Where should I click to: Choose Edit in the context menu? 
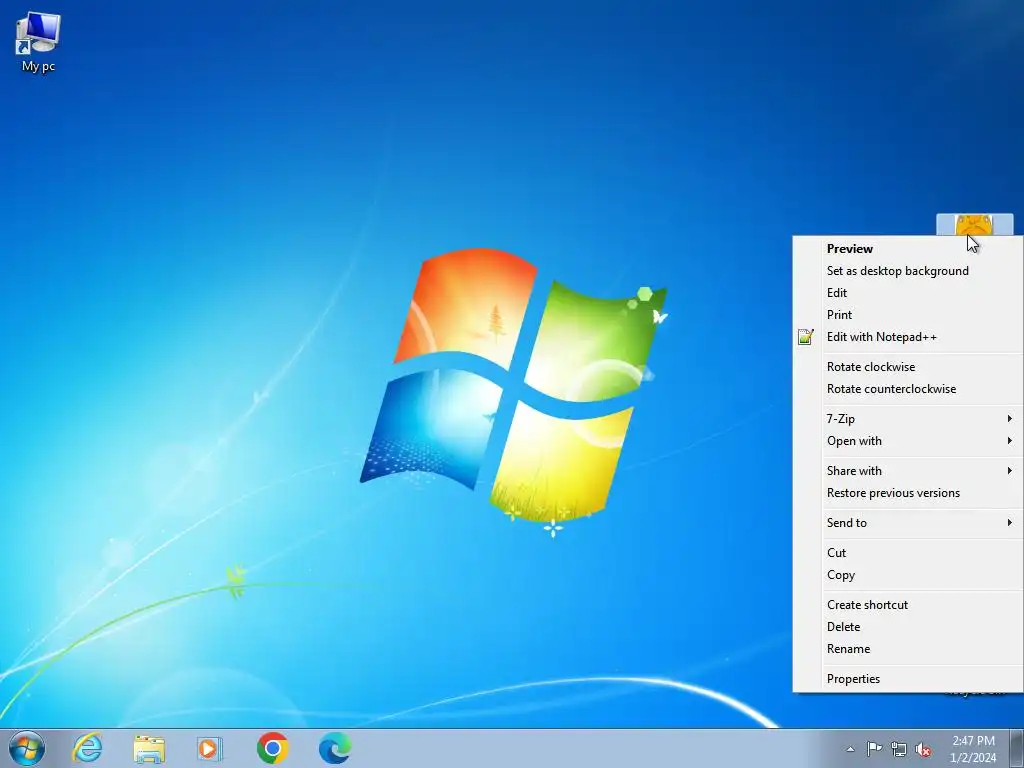tap(908, 293)
